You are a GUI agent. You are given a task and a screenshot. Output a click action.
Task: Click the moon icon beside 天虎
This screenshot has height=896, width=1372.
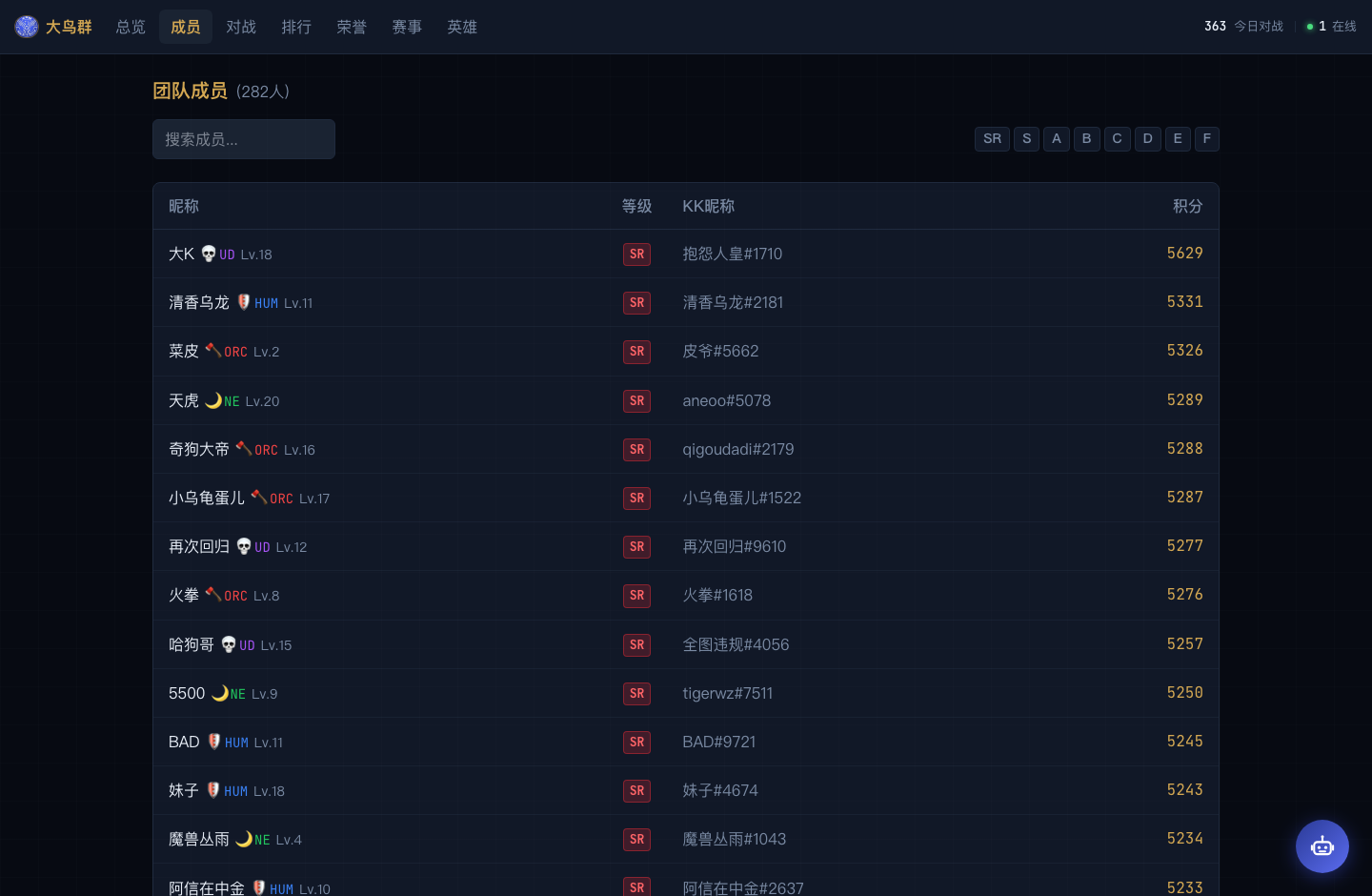(213, 400)
